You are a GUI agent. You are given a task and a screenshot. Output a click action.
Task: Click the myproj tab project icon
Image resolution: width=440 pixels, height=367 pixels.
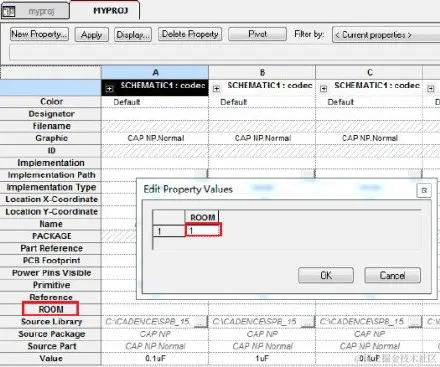(x=8, y=11)
